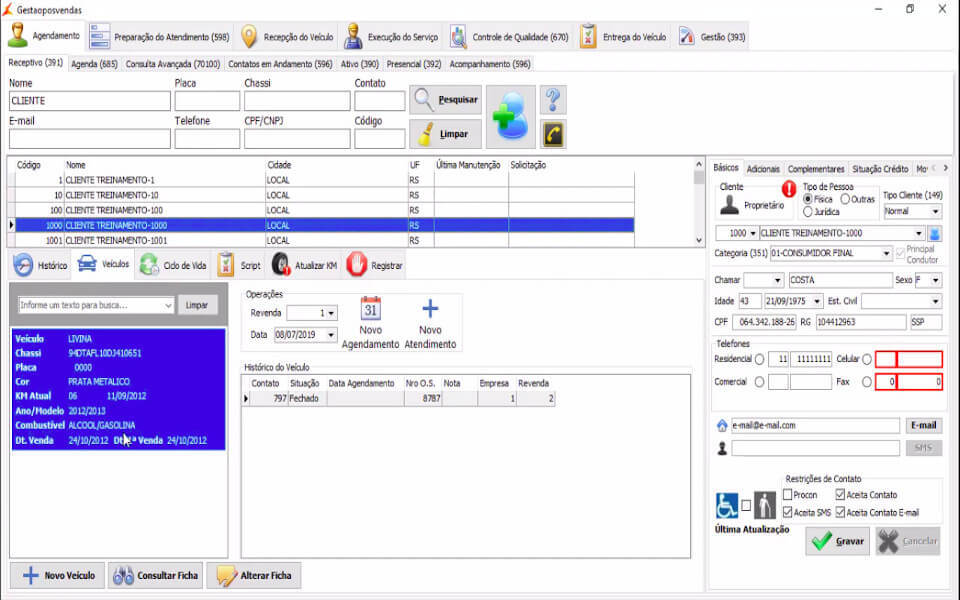Open the Execução do Serviço icon
960x600 pixels.
pyautogui.click(x=353, y=37)
